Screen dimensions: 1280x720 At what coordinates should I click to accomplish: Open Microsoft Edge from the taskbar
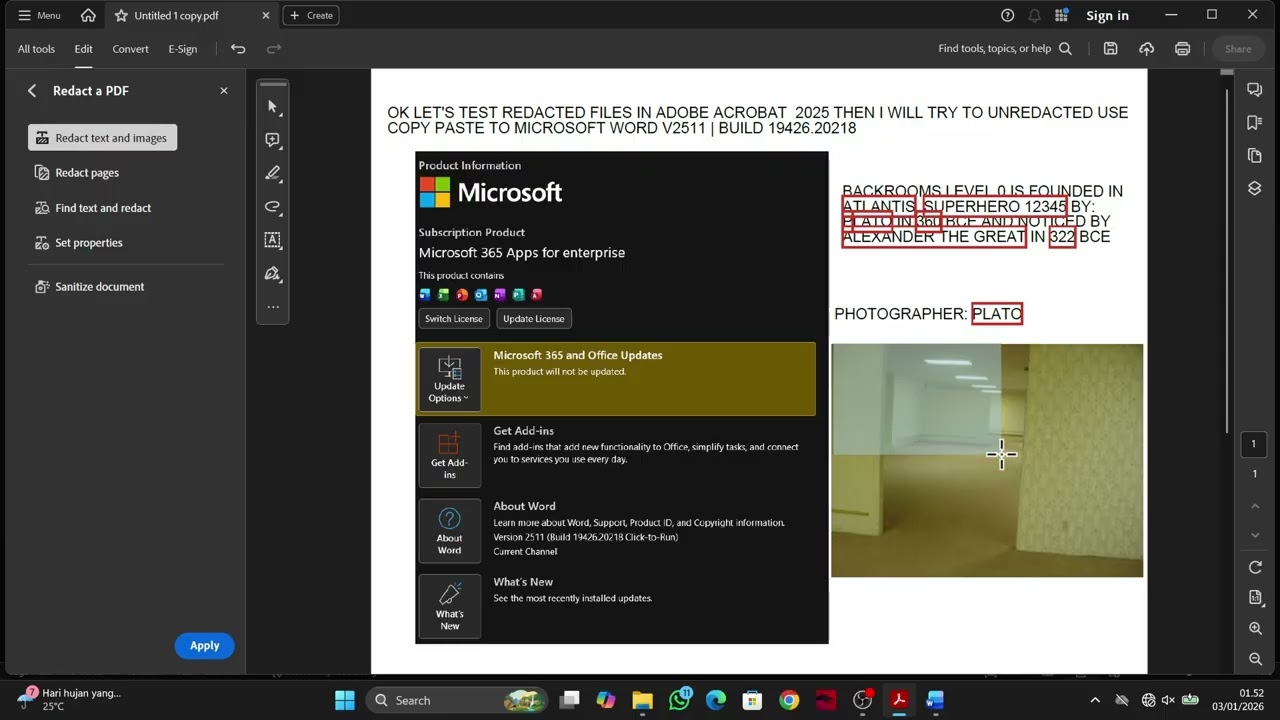coord(716,700)
